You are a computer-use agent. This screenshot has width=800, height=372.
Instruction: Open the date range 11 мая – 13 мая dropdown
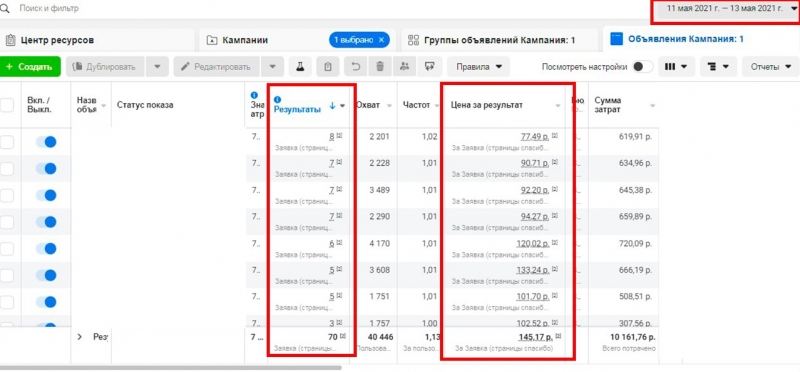(728, 9)
